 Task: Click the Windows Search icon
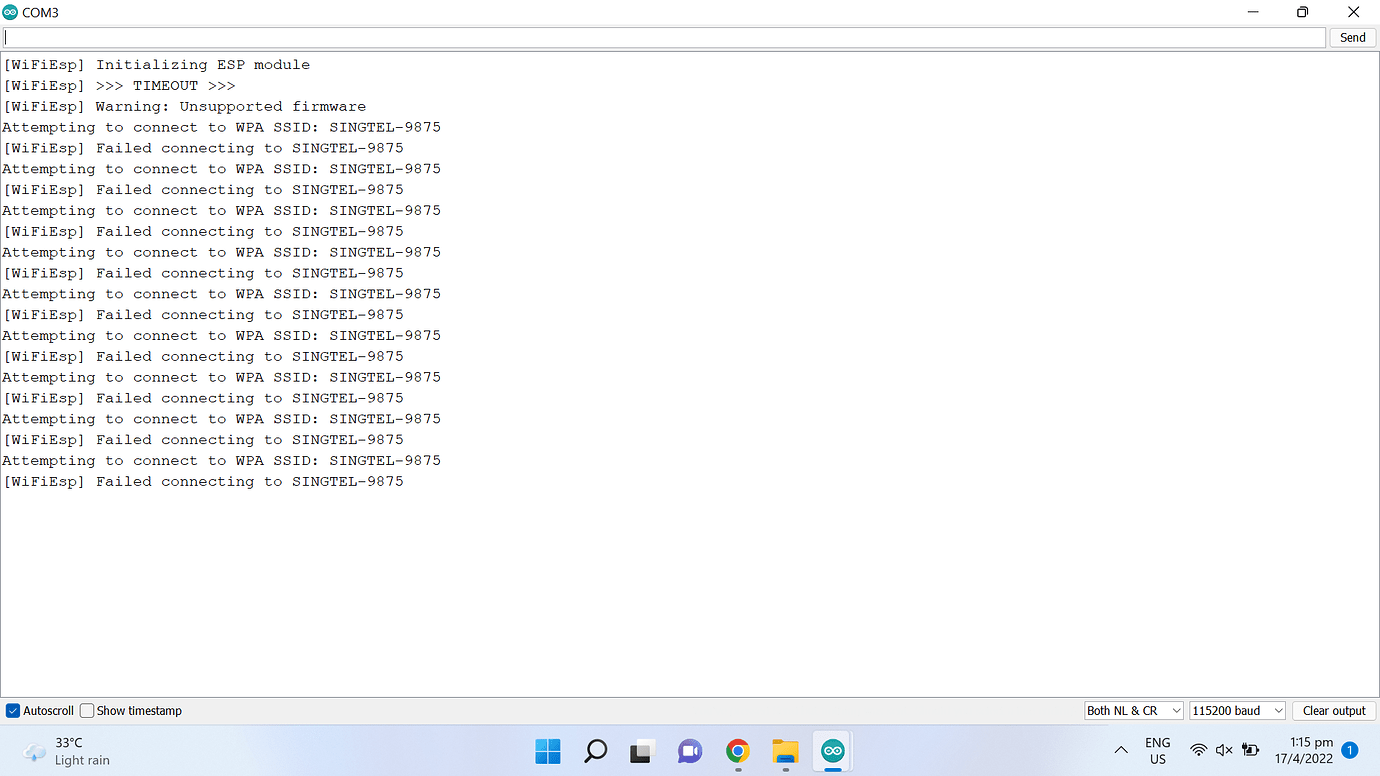click(595, 751)
